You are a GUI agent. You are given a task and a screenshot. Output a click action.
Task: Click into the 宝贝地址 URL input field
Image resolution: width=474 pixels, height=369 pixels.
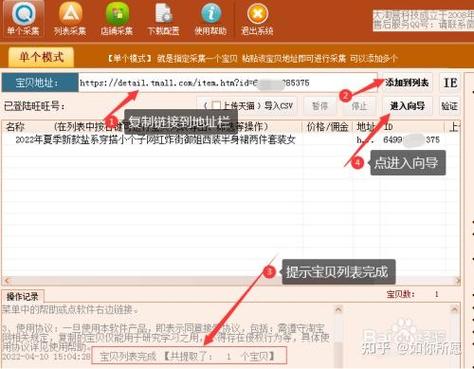228,83
